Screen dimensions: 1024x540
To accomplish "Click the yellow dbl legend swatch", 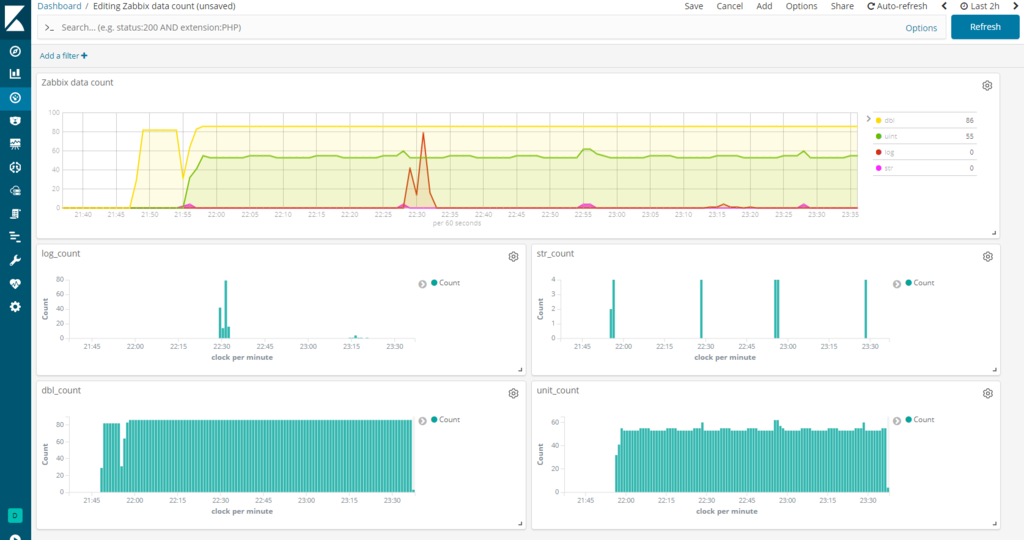I will tap(878, 120).
